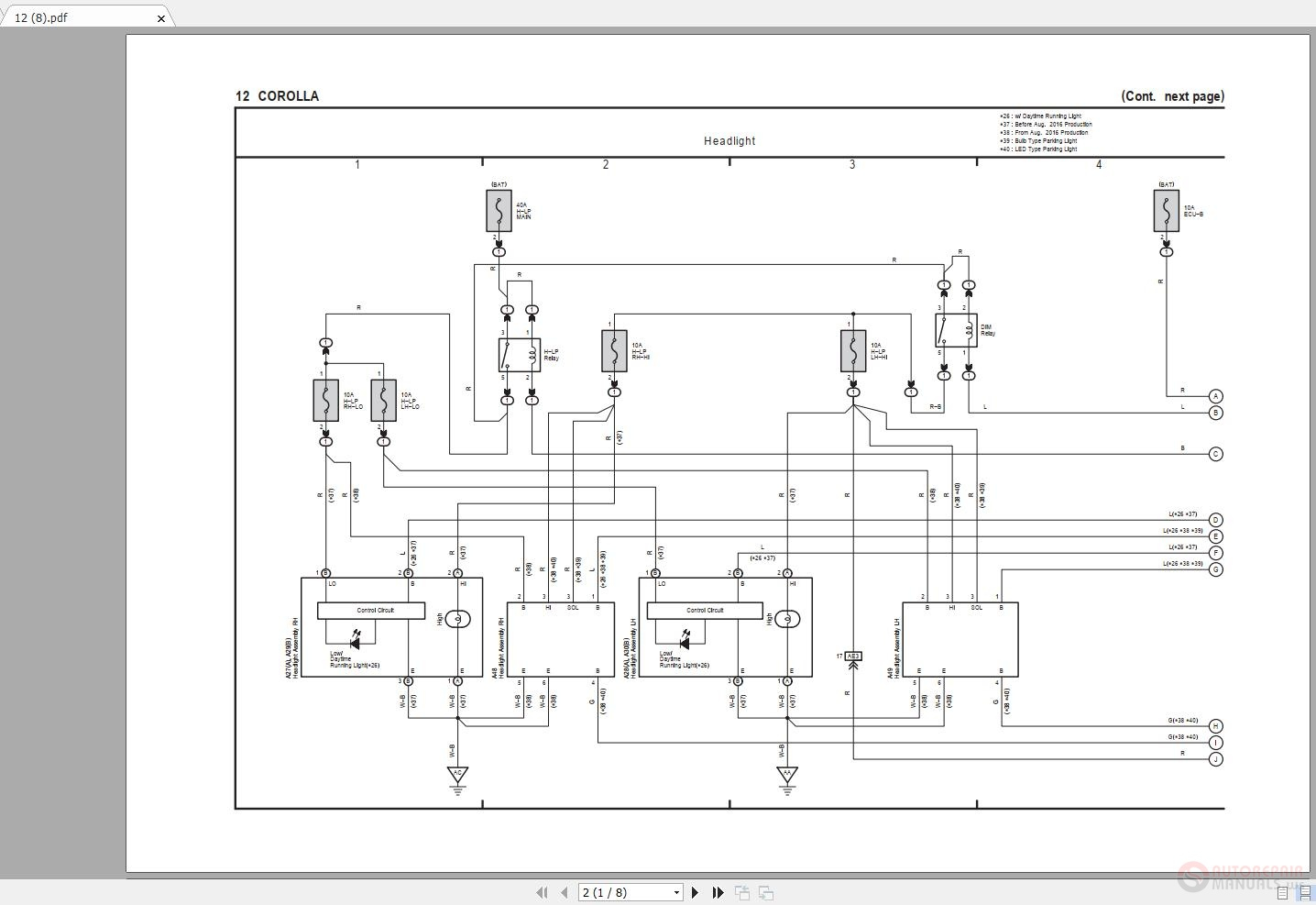Click connector circle A at right edge
Screen dimensions: 1316x905
(1215, 396)
